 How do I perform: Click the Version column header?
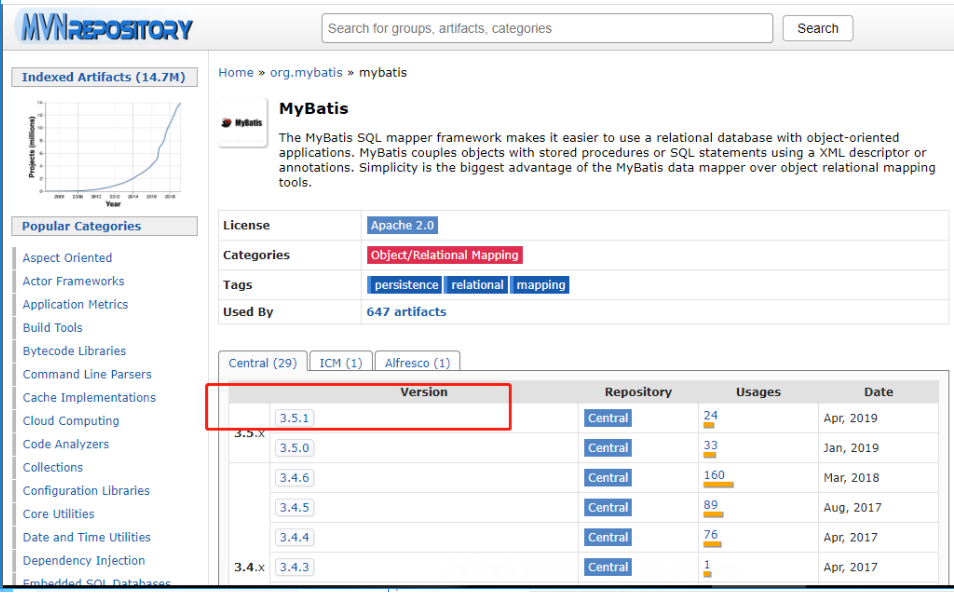click(423, 392)
